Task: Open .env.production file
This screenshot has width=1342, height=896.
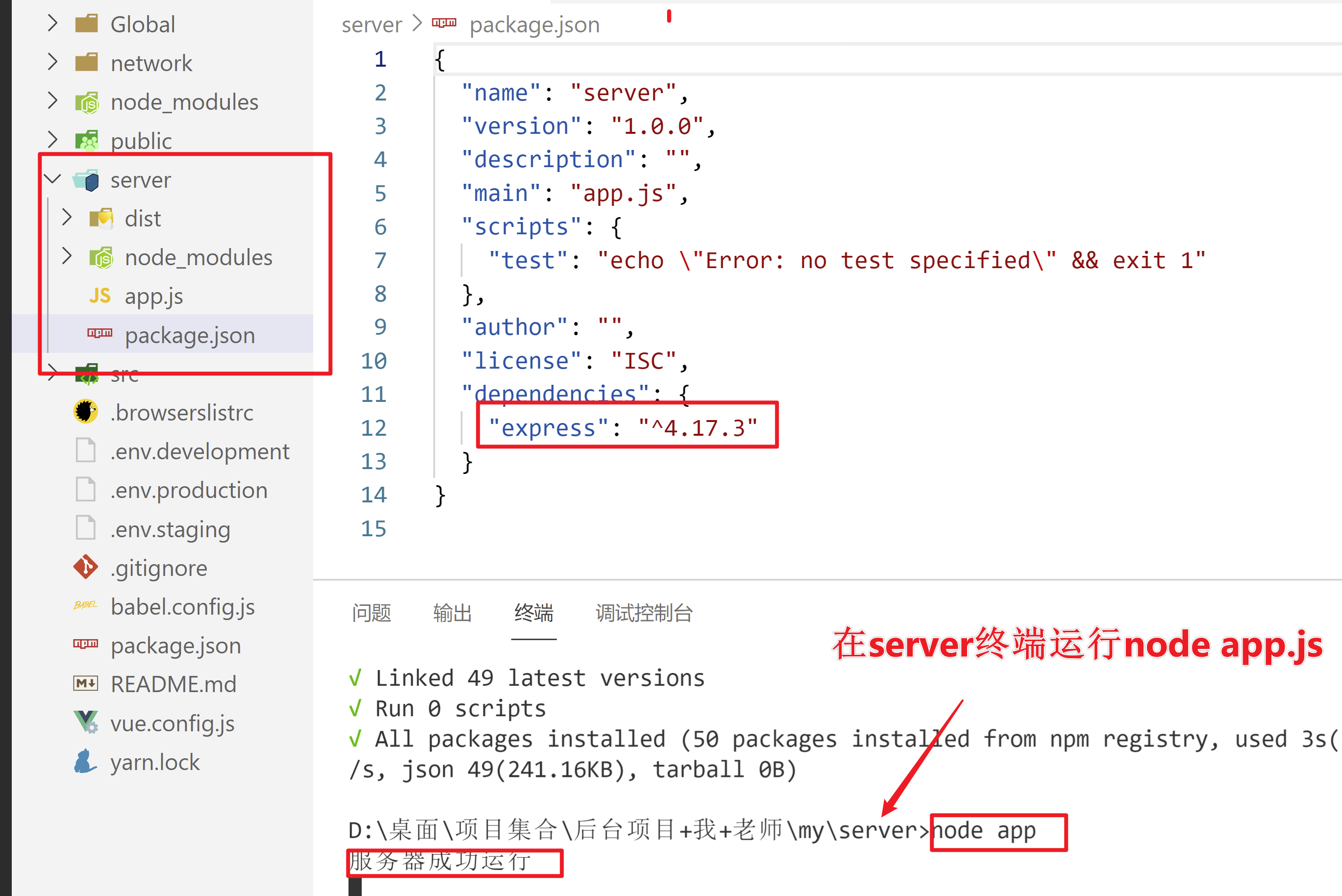Action: 189,490
